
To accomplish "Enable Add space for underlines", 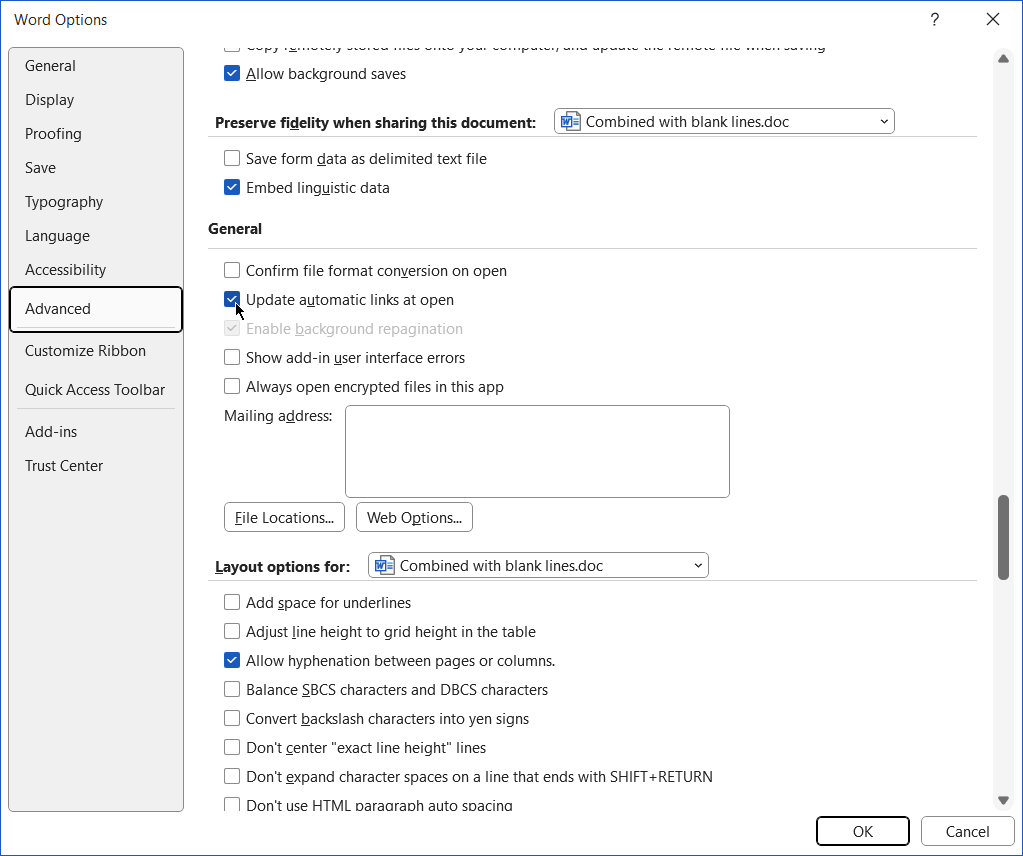I will click(231, 602).
